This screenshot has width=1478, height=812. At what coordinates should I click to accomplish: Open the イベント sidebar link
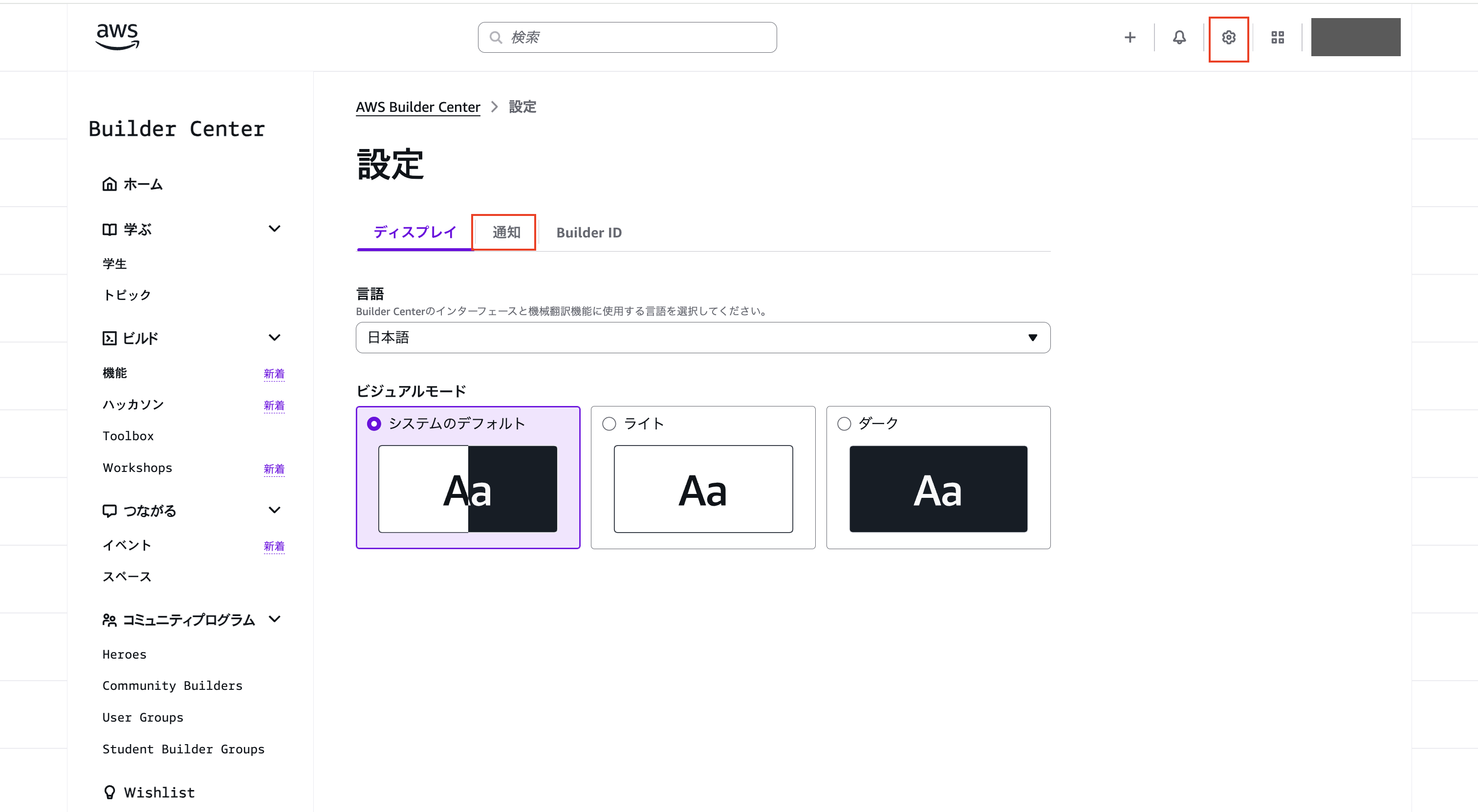(x=127, y=545)
